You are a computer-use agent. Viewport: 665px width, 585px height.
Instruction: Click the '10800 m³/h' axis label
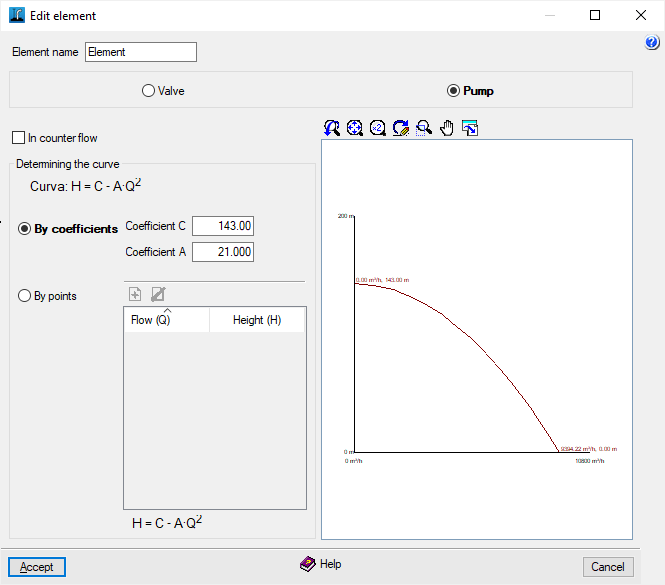[x=590, y=461]
